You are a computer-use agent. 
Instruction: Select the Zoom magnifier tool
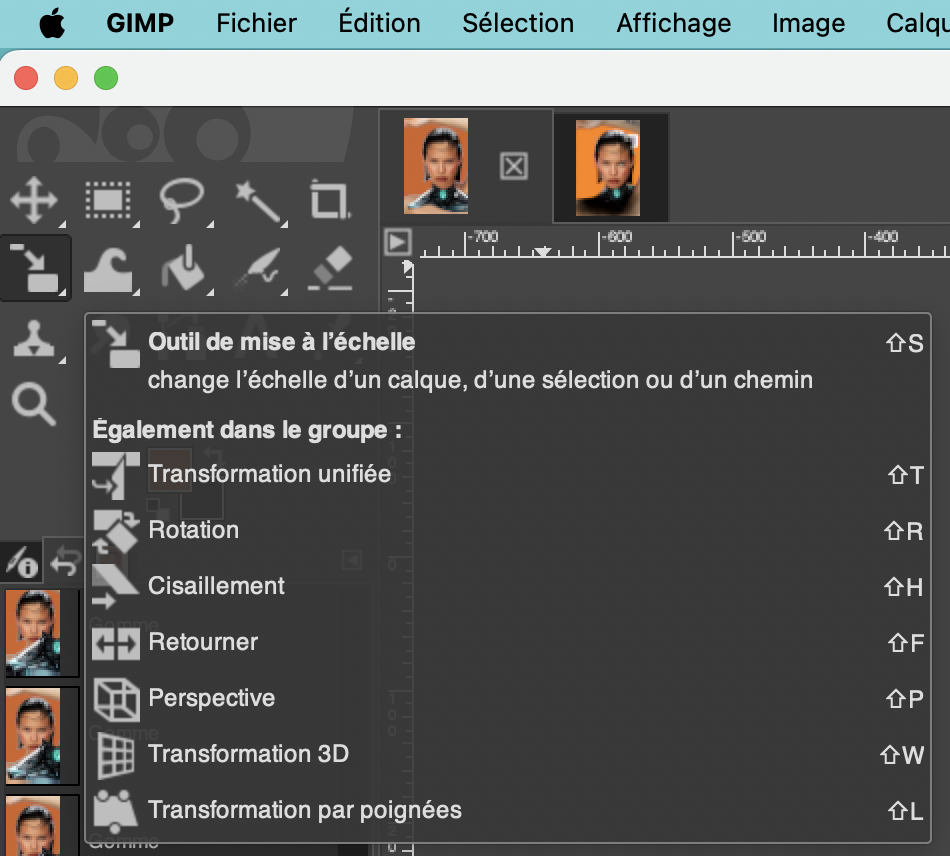34,405
